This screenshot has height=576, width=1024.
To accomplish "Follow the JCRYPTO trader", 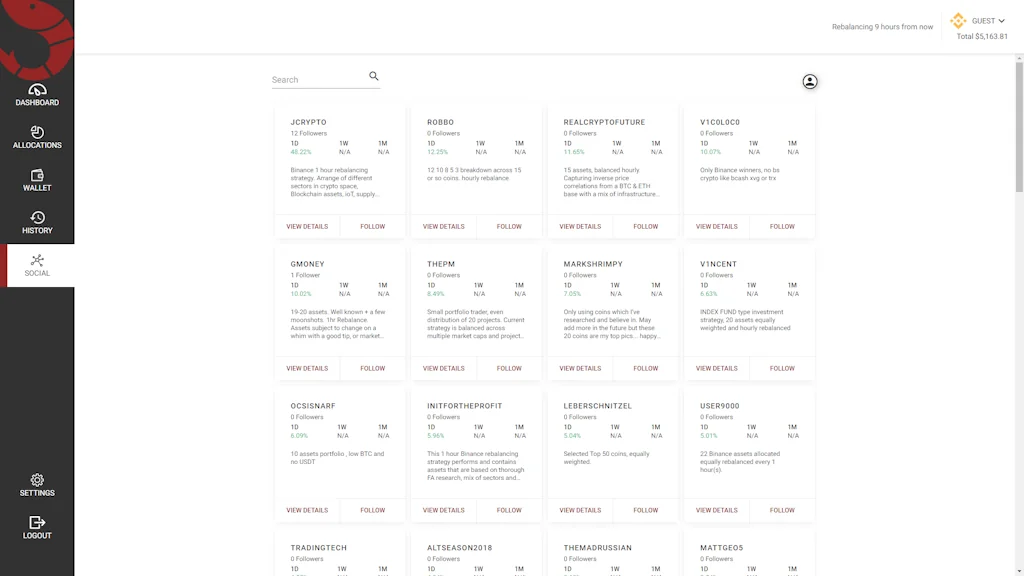I will coord(372,226).
